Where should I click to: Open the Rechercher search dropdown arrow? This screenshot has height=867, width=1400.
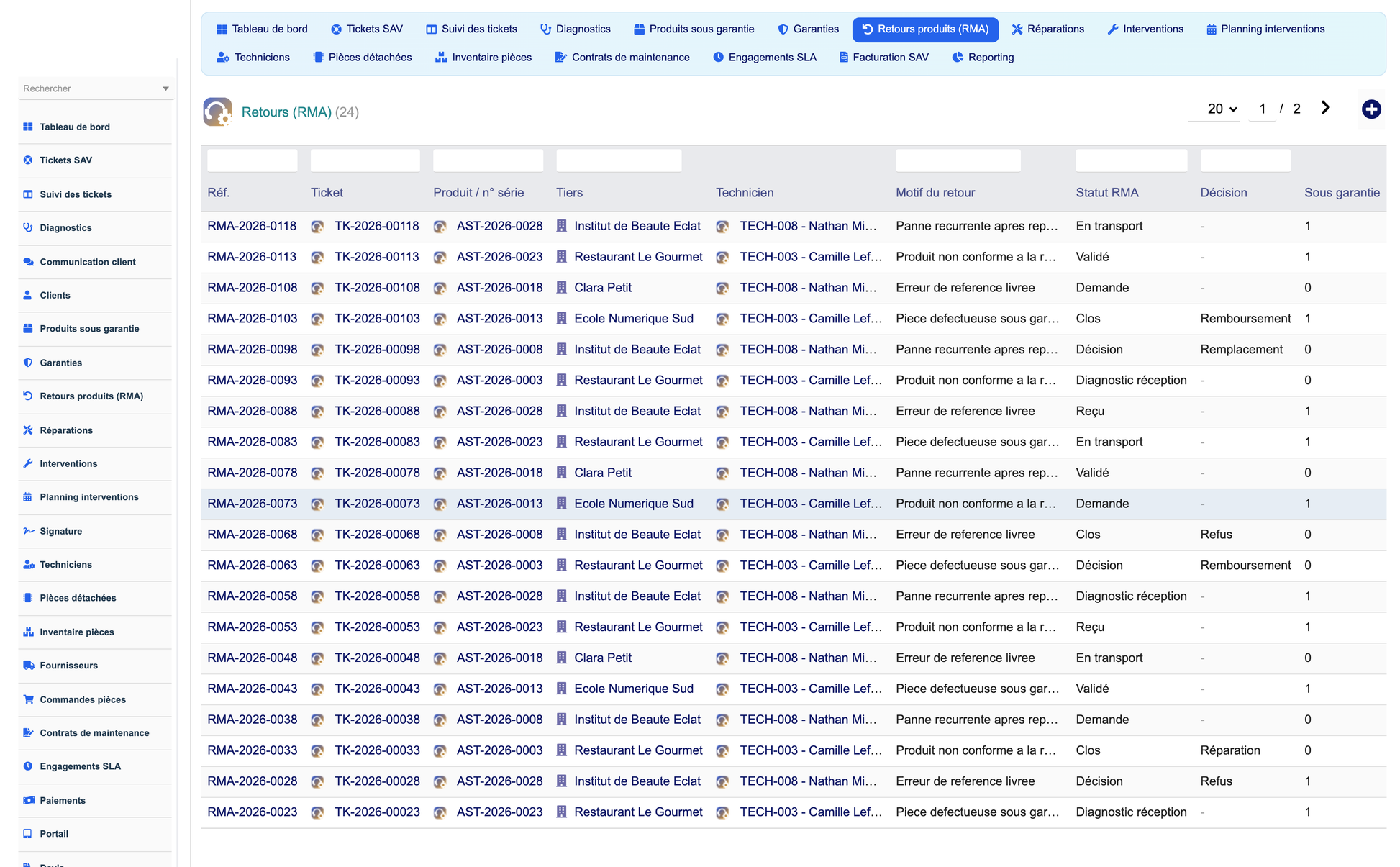tap(165, 88)
